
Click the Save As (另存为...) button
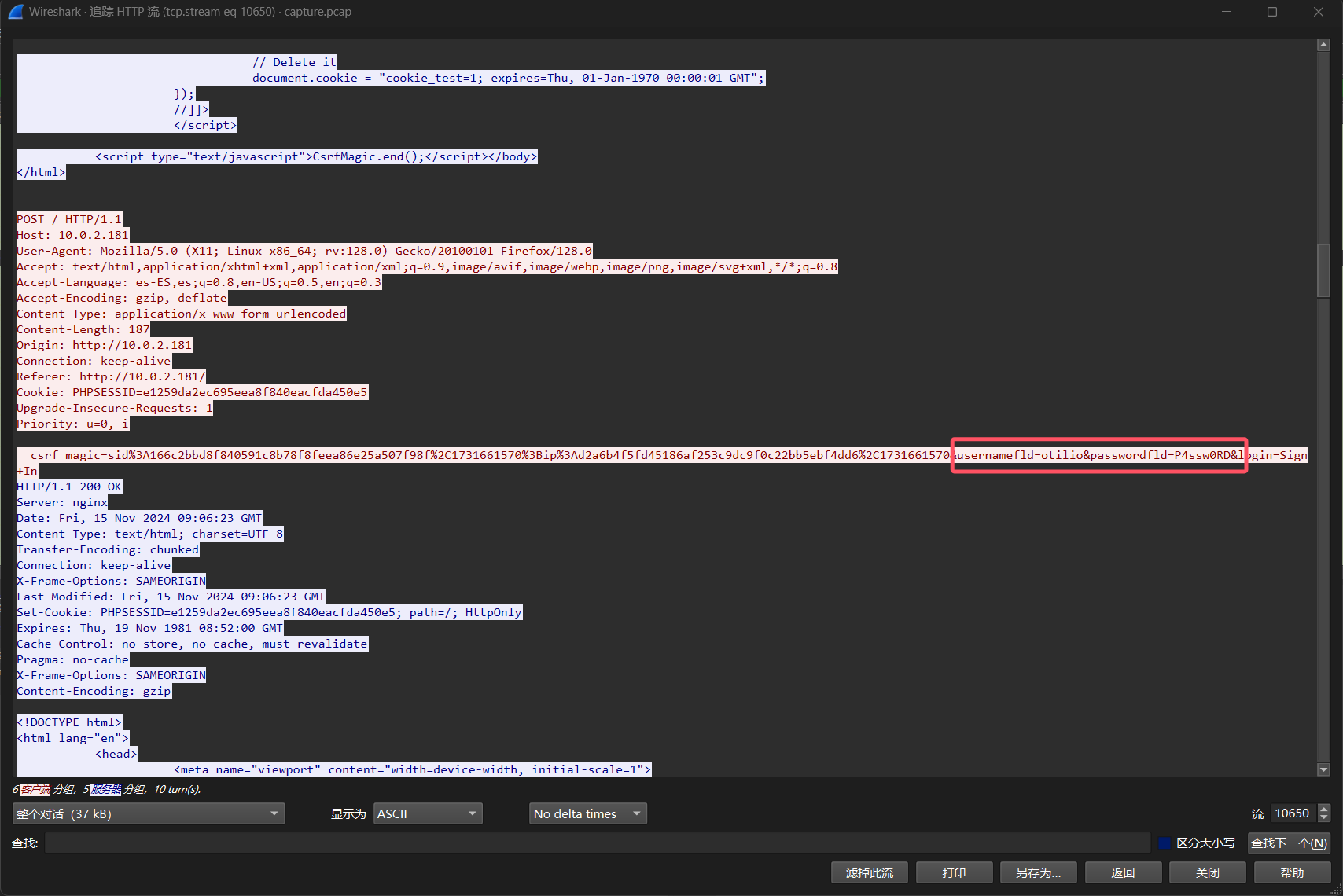(1039, 873)
